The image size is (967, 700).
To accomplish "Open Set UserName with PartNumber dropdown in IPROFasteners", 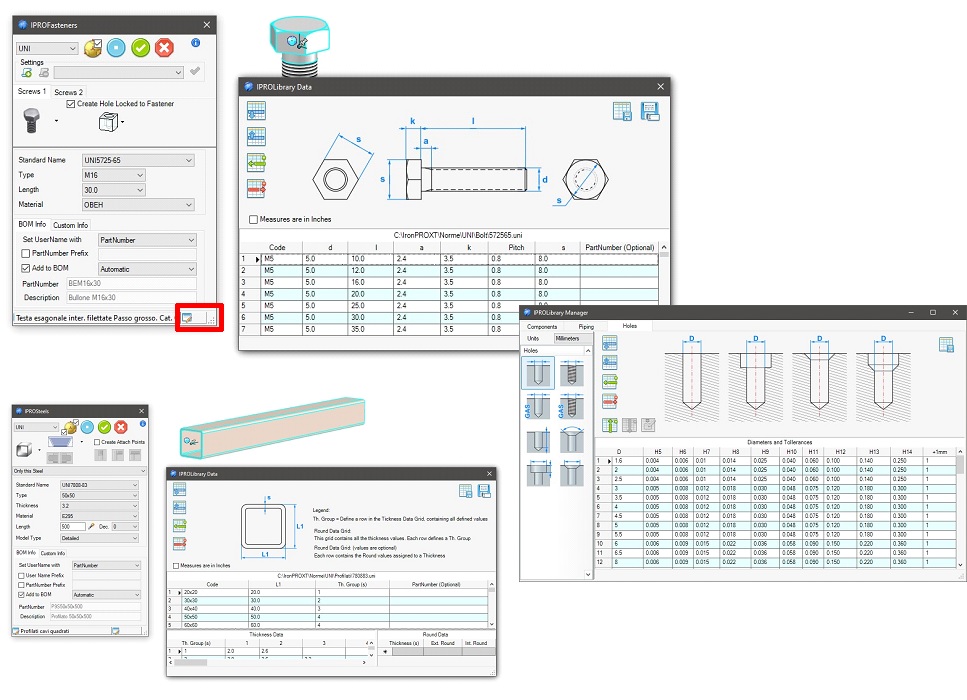I will coord(147,240).
